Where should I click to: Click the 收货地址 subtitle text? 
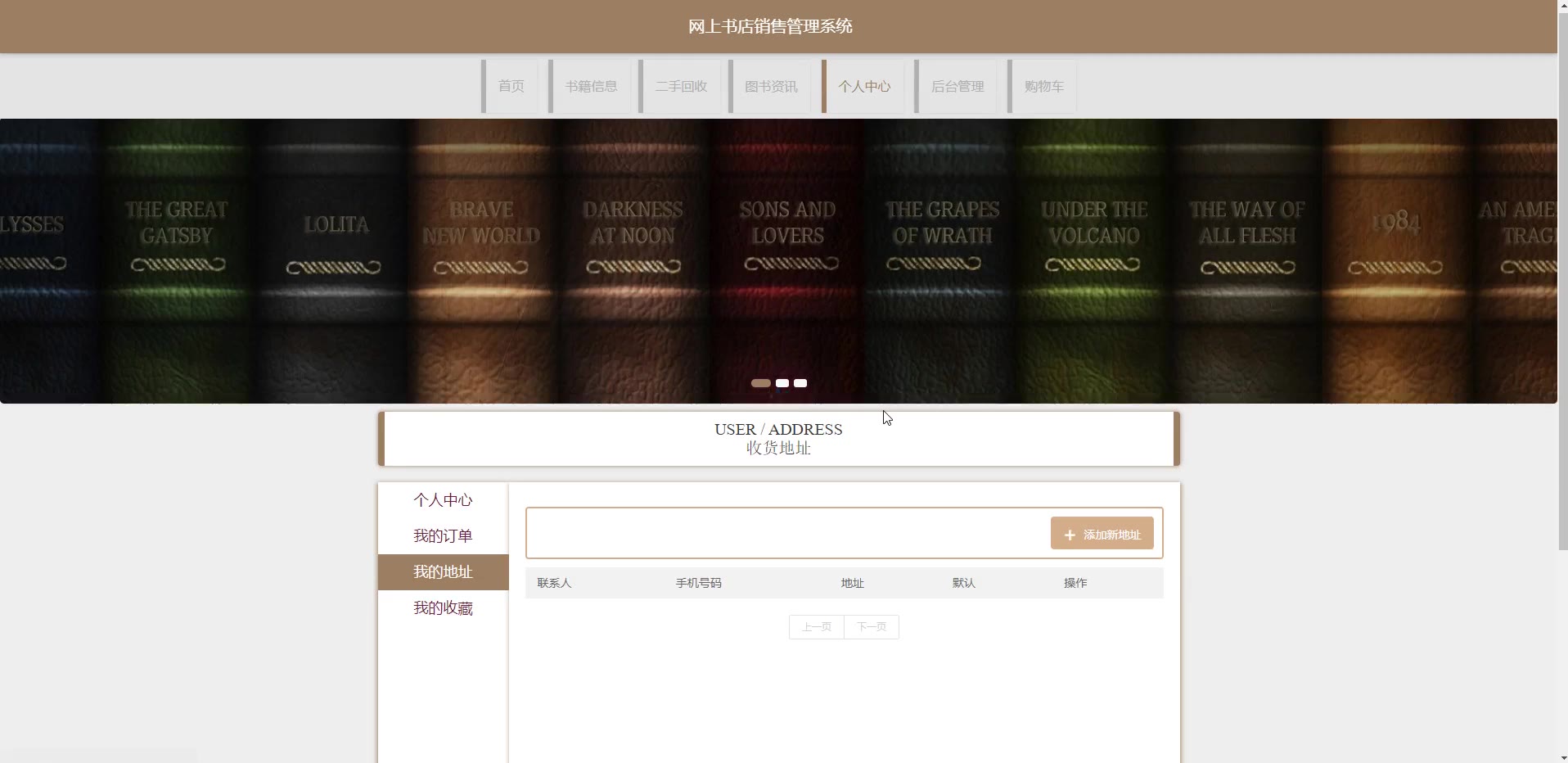(x=778, y=449)
